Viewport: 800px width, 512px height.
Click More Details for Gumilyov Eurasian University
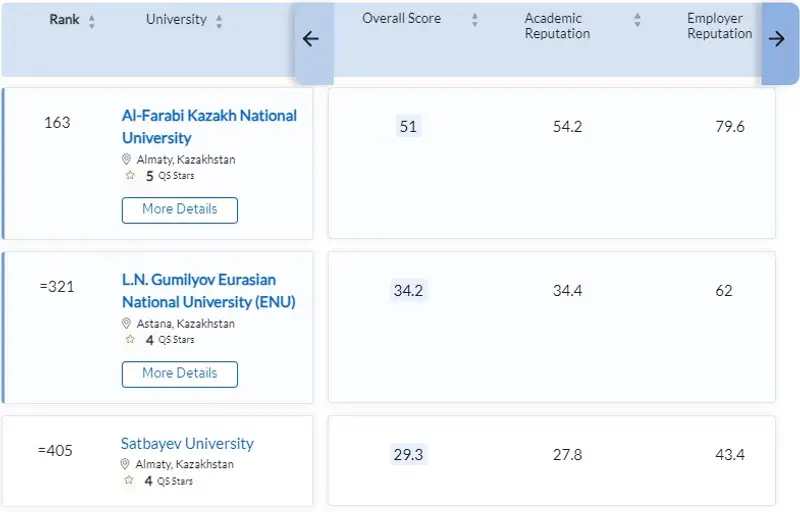tap(180, 374)
